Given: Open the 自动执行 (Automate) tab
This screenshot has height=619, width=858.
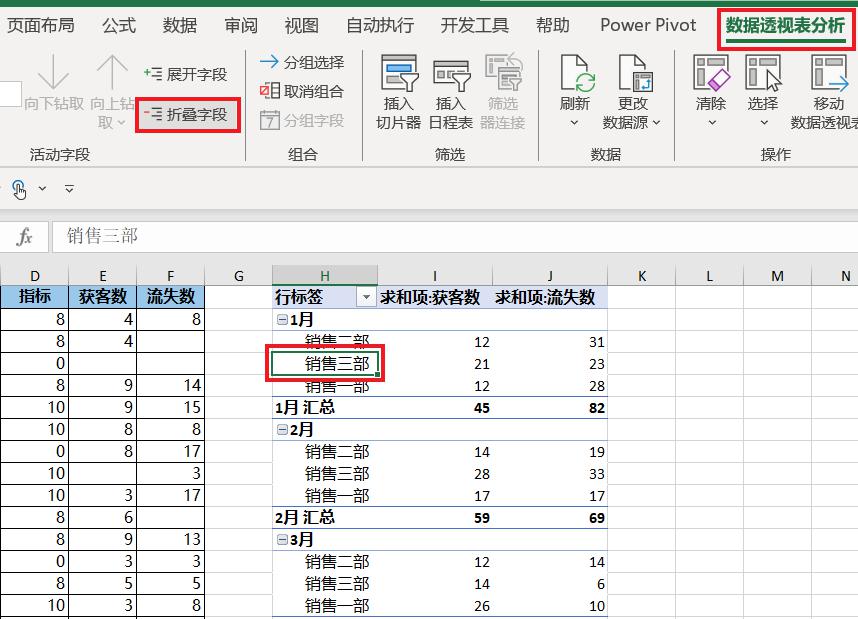Looking at the screenshot, I should click(x=380, y=25).
